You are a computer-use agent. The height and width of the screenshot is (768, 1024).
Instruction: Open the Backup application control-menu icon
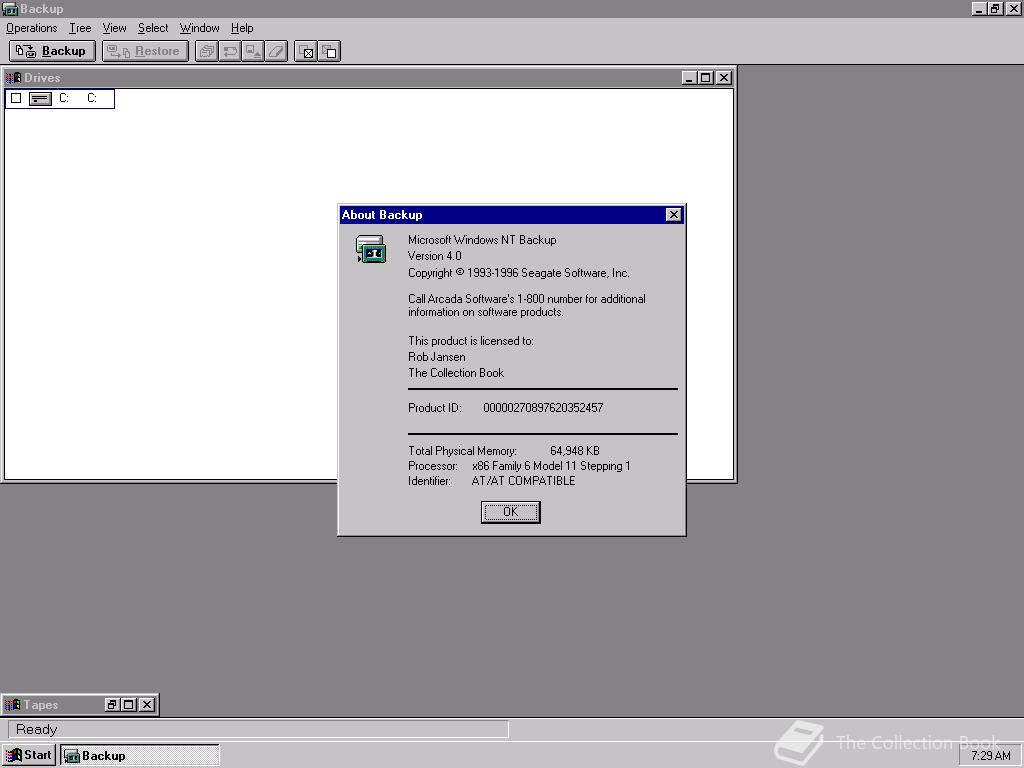[x=9, y=8]
